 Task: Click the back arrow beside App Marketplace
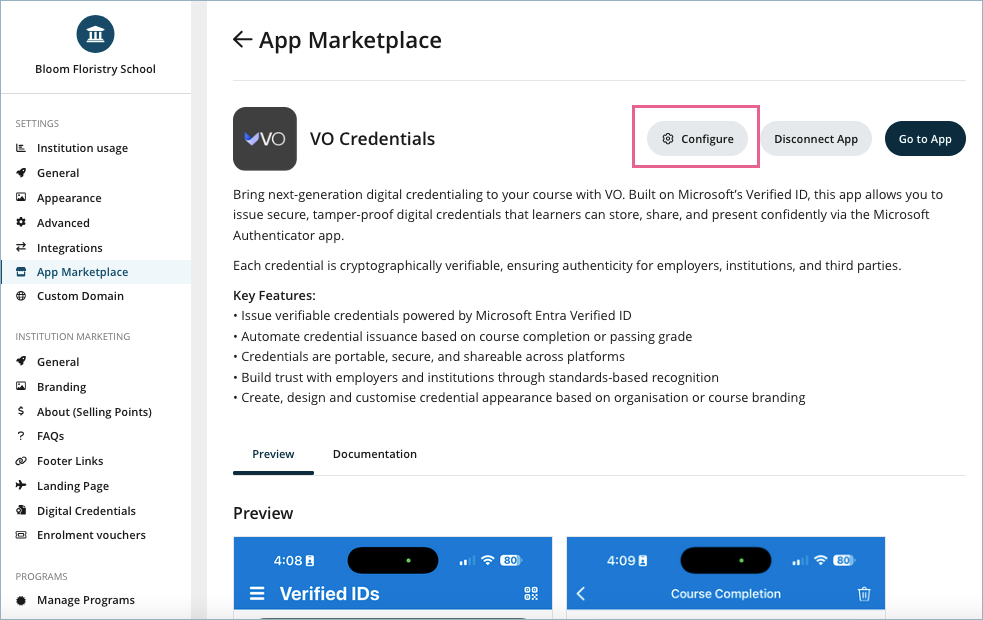(242, 40)
